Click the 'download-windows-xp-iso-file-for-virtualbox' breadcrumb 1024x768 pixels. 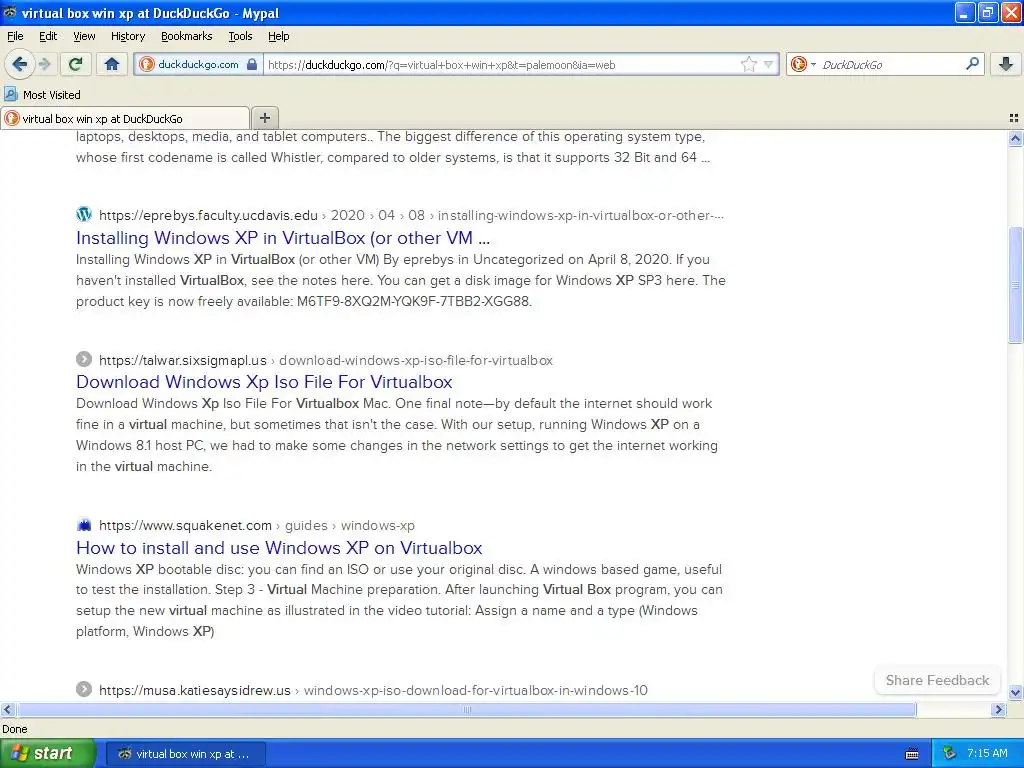coord(416,360)
